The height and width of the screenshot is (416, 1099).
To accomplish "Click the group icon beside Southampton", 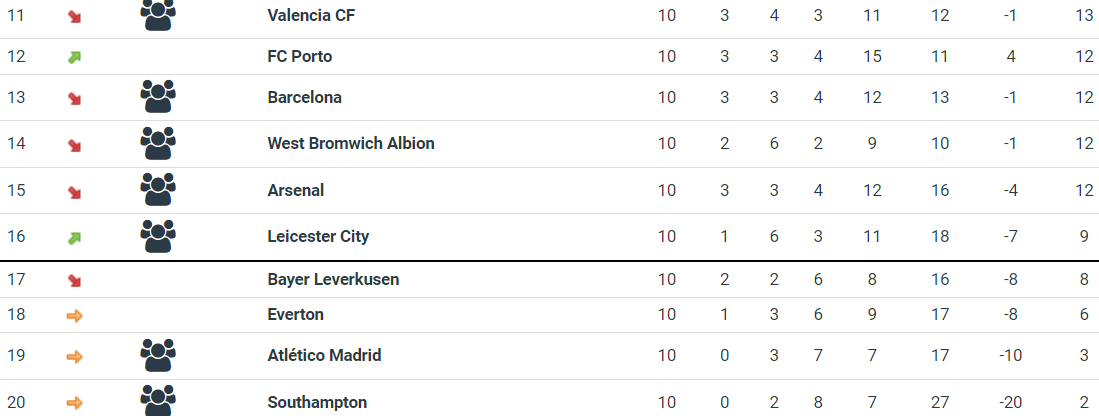I will click(x=158, y=400).
